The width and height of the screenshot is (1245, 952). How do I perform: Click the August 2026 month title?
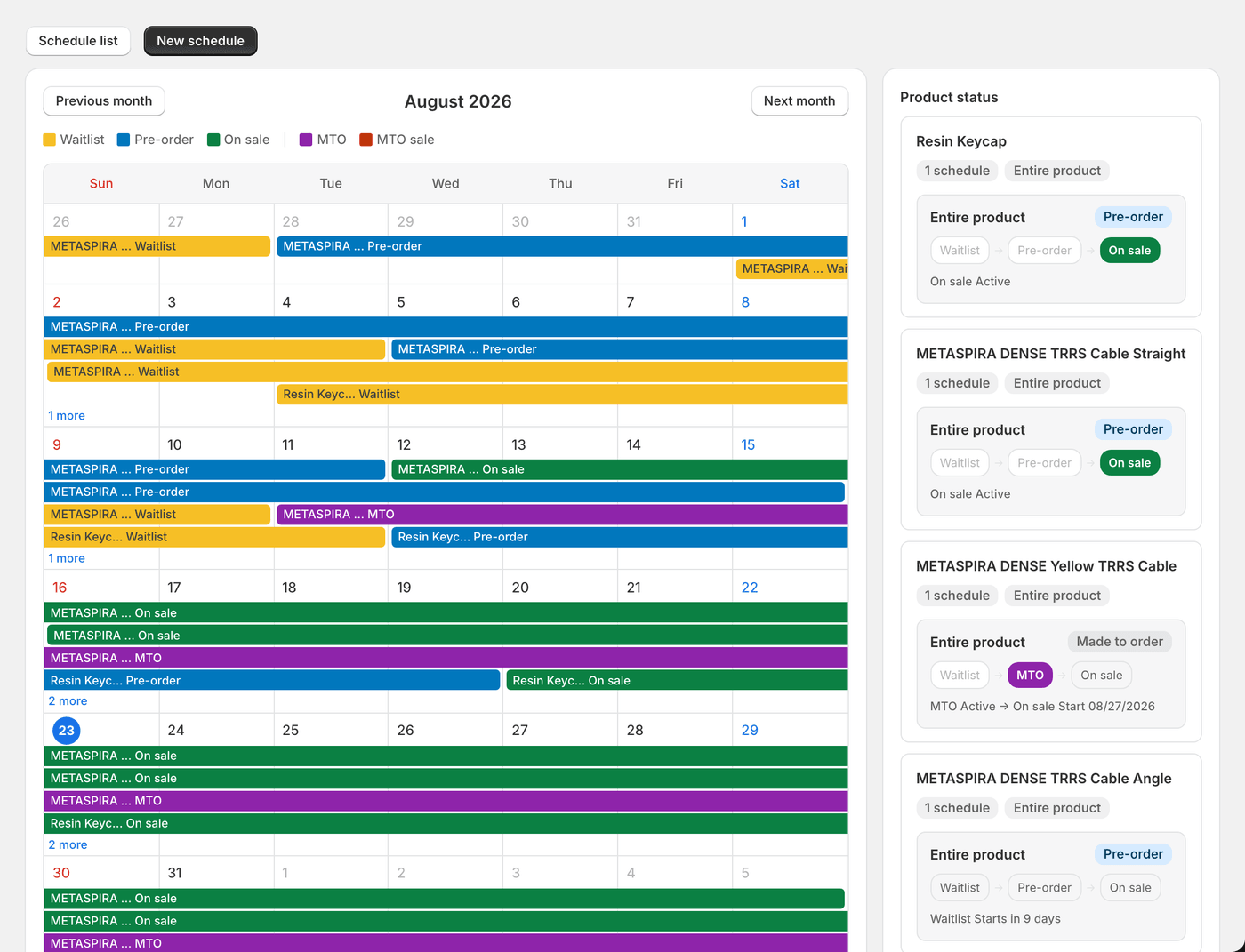click(458, 101)
